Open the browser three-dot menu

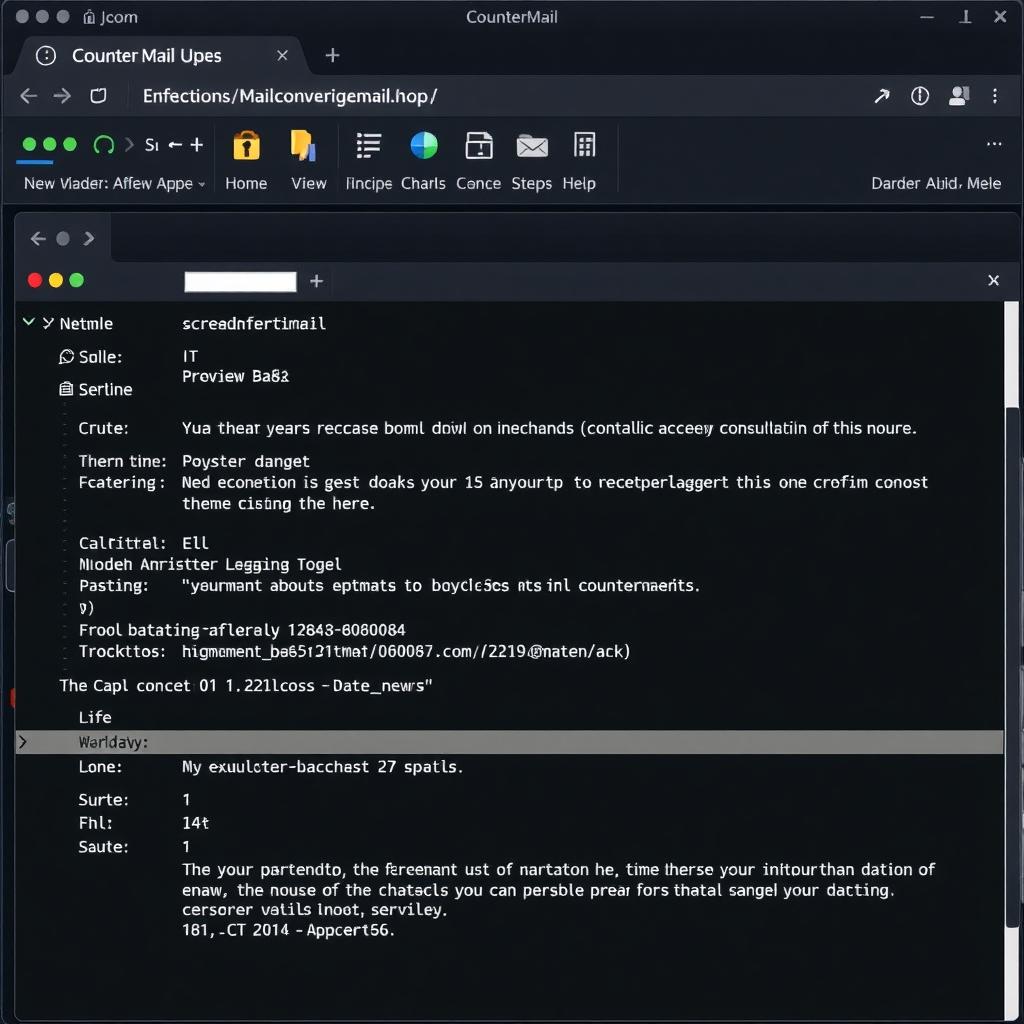[995, 96]
